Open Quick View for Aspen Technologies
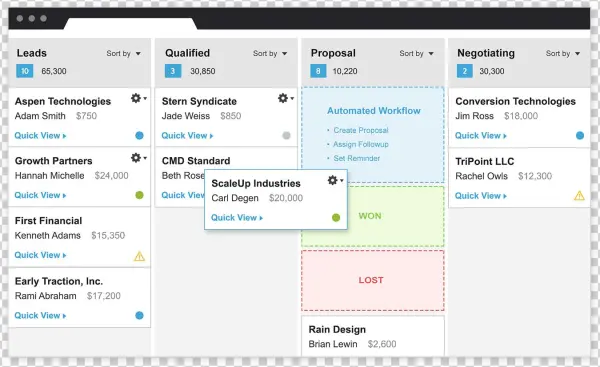The width and height of the screenshot is (600, 367). pos(40,135)
